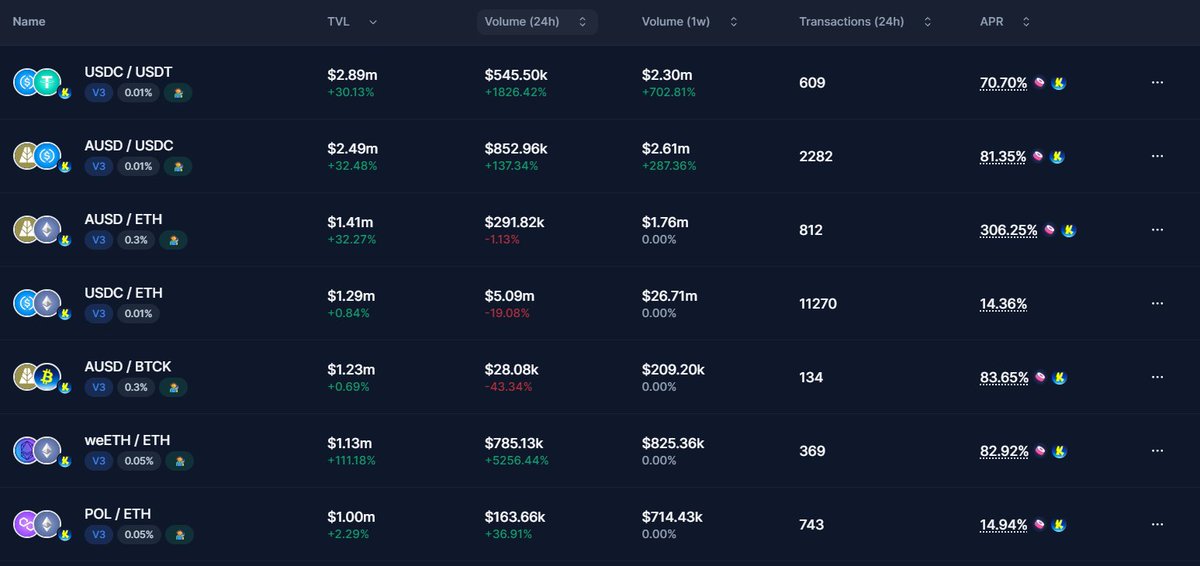
Task: Click the USDC / ETH token pair icon
Action: pos(40,303)
